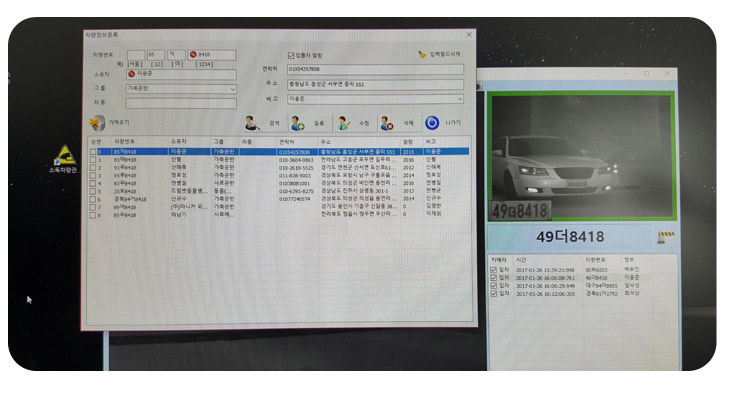Check the box for row 2 (91루8418)
The width and height of the screenshot is (730, 393).
click(x=93, y=168)
